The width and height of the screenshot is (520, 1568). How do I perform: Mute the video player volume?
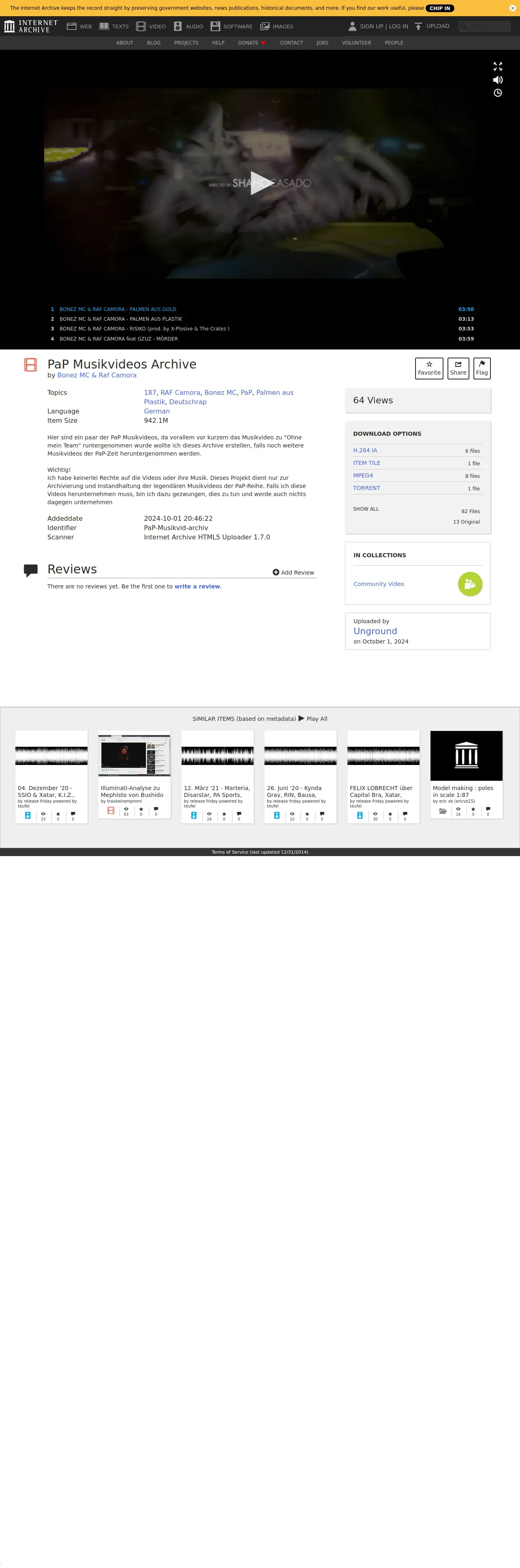pyautogui.click(x=497, y=80)
